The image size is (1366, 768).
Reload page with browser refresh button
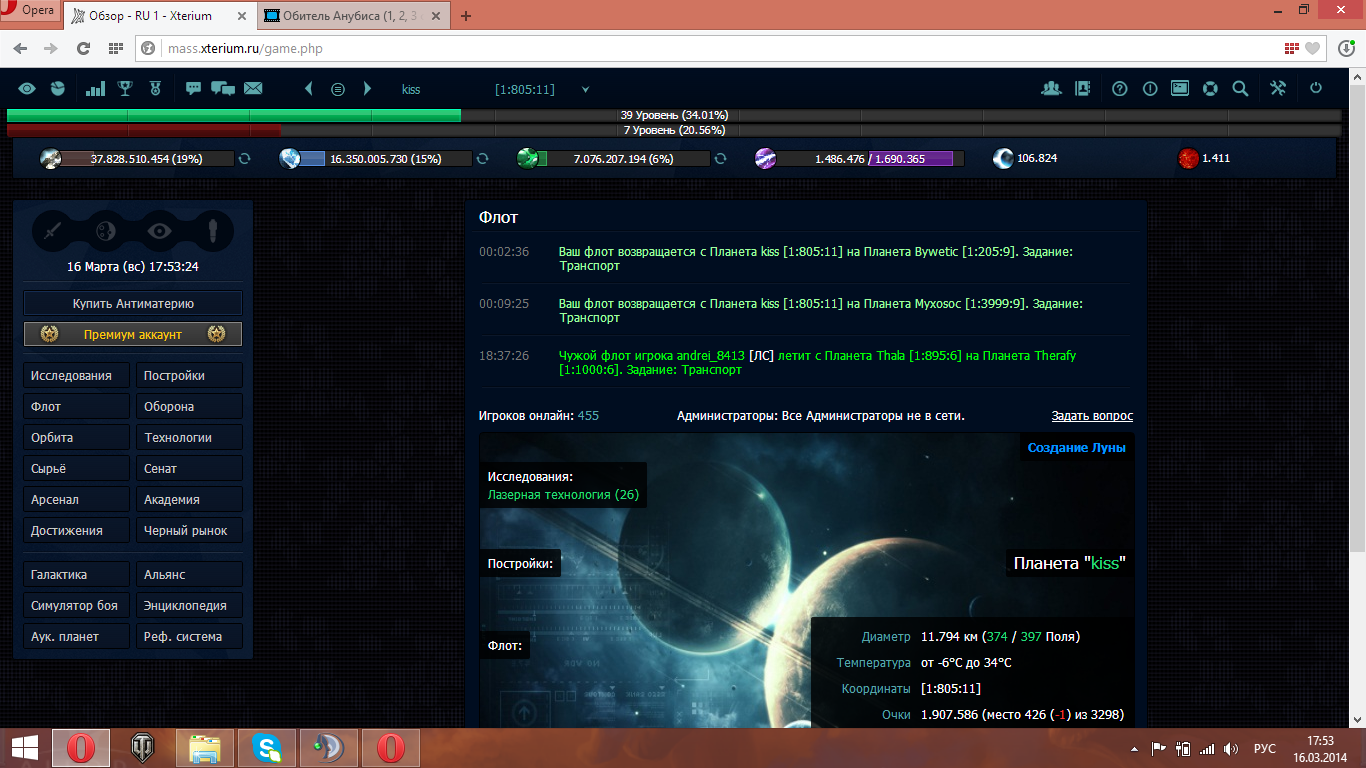point(83,48)
